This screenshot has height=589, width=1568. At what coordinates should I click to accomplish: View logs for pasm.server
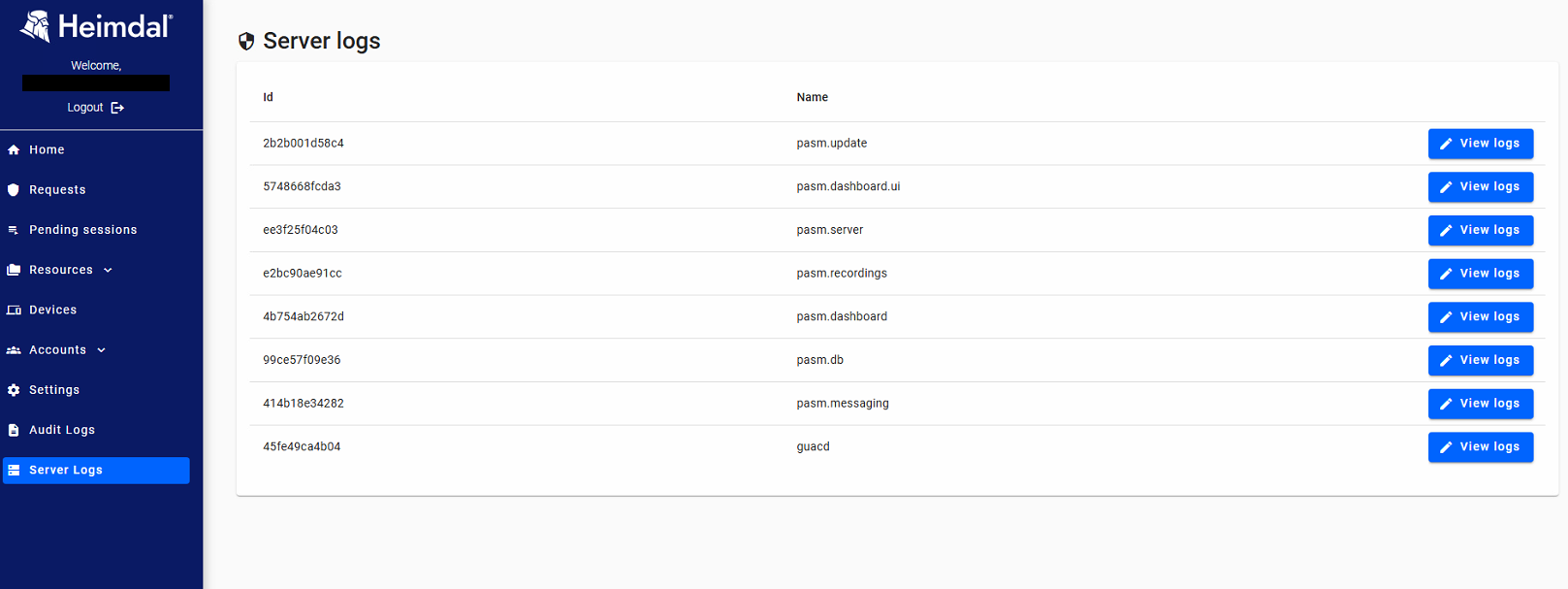coord(1480,230)
